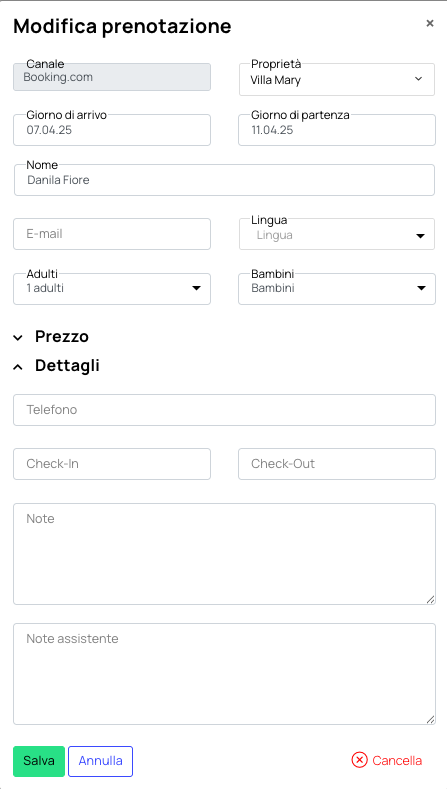This screenshot has height=789, width=447.
Task: Close the Modifica prenotazione dialog
Action: point(429,23)
